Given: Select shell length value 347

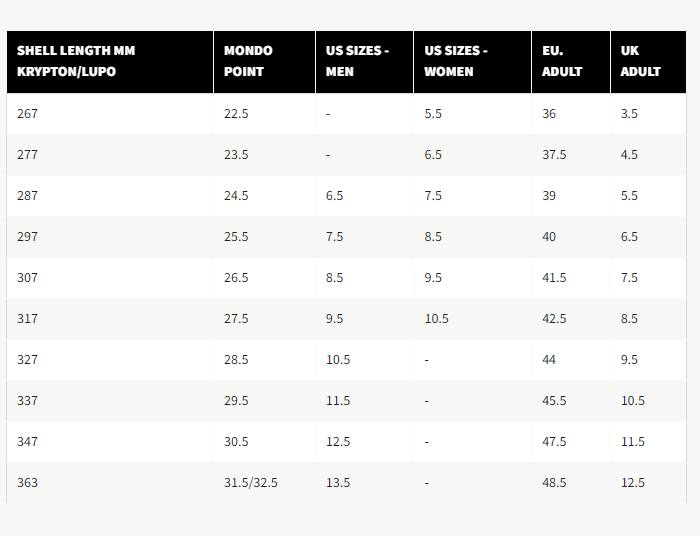Looking at the screenshot, I should click(x=28, y=442).
